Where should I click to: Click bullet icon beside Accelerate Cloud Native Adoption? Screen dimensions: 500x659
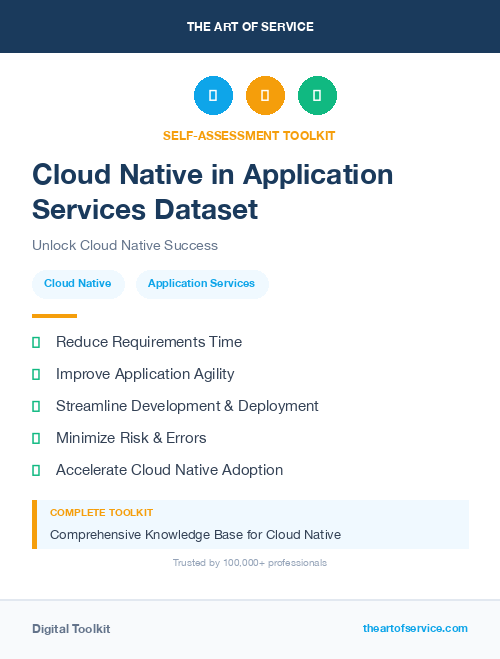(36, 470)
